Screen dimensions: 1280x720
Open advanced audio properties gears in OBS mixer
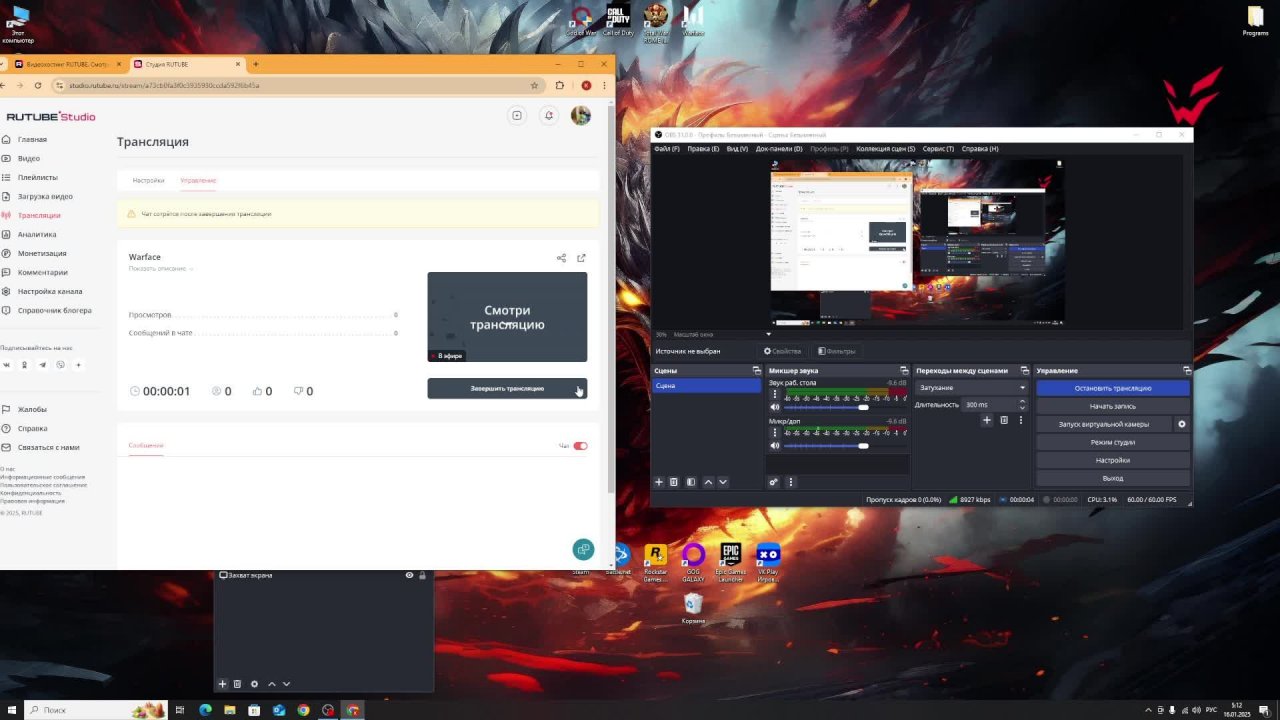[x=773, y=482]
